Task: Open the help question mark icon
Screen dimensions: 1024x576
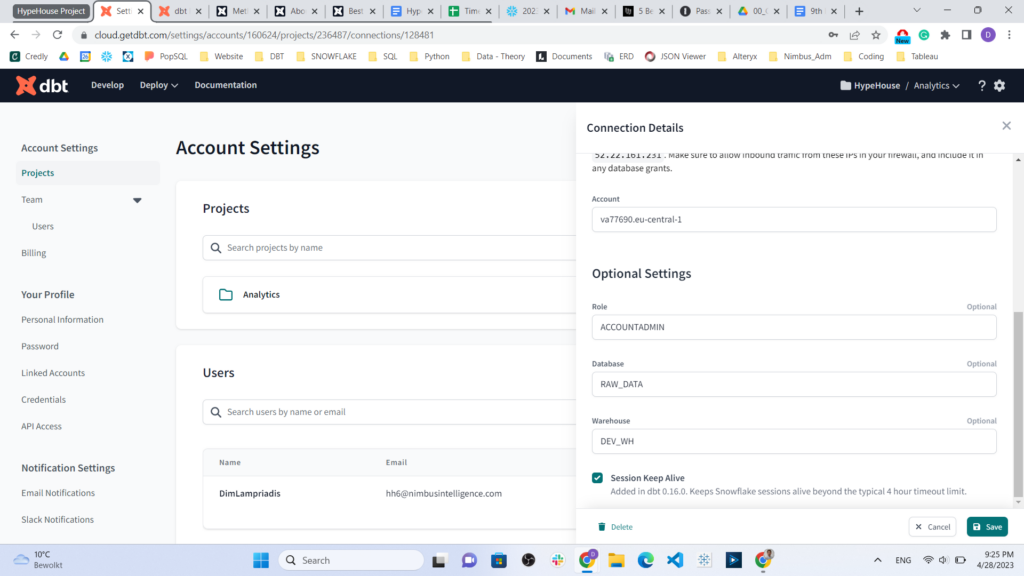Action: point(979,85)
